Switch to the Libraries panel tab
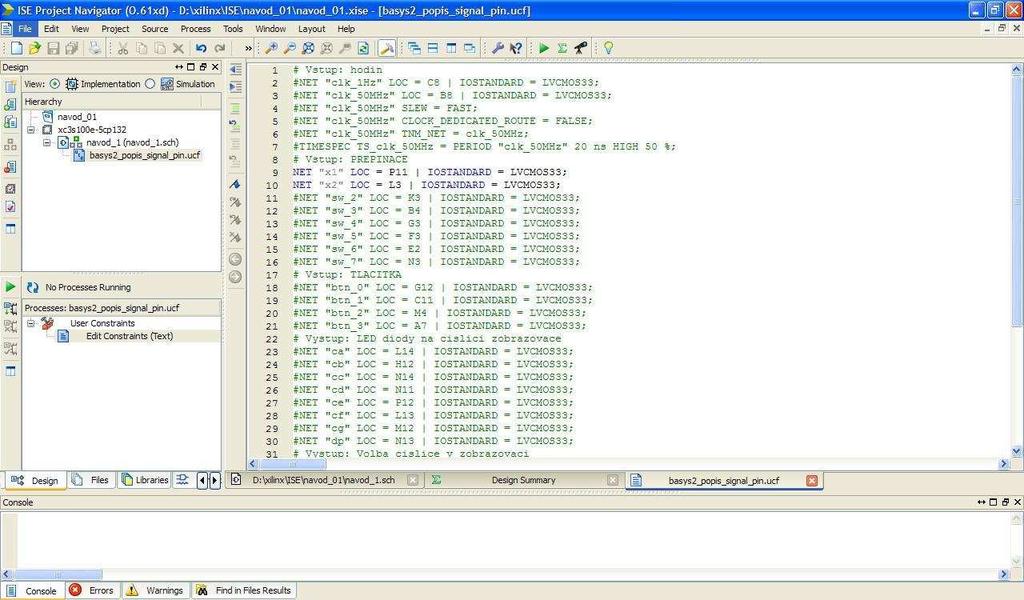 [145, 481]
